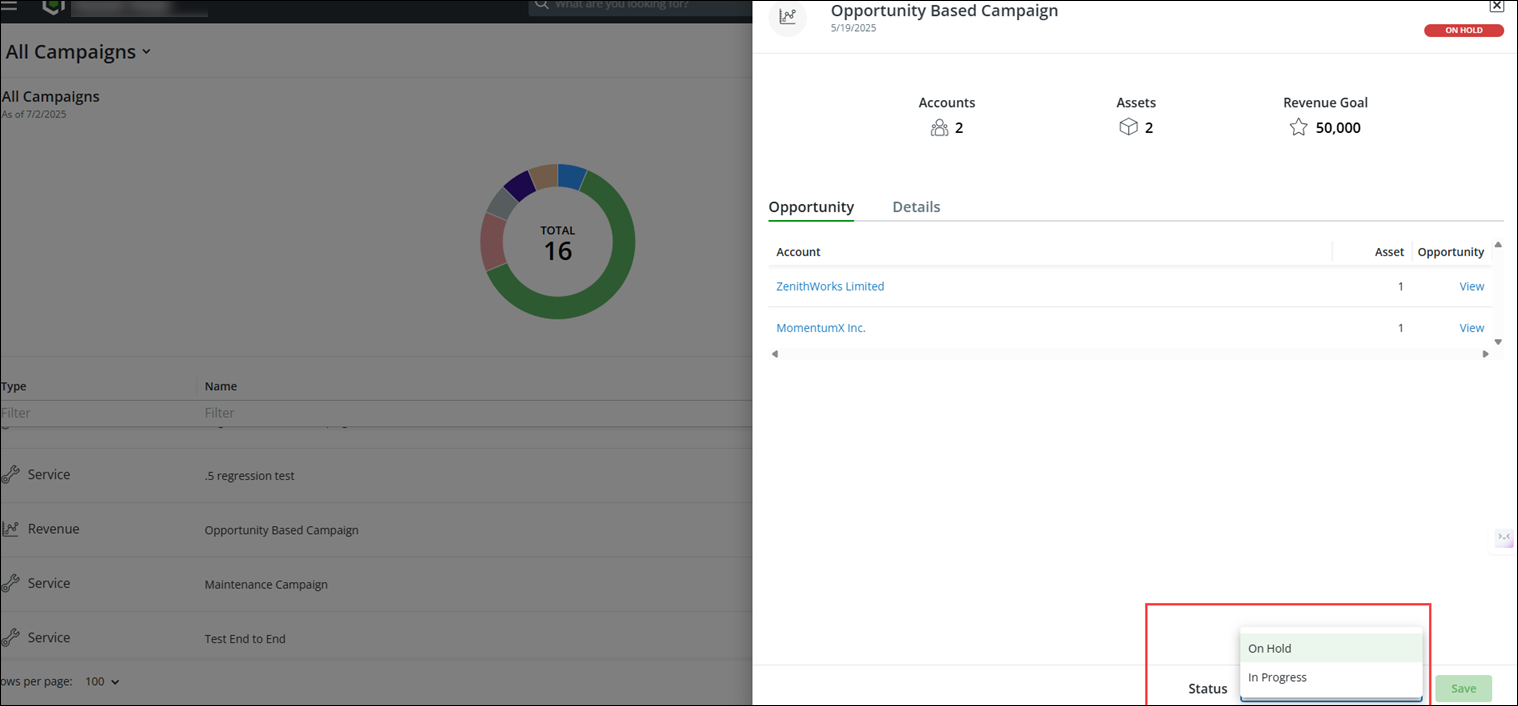
Task: Open the rows per page dropdown
Action: (x=102, y=681)
